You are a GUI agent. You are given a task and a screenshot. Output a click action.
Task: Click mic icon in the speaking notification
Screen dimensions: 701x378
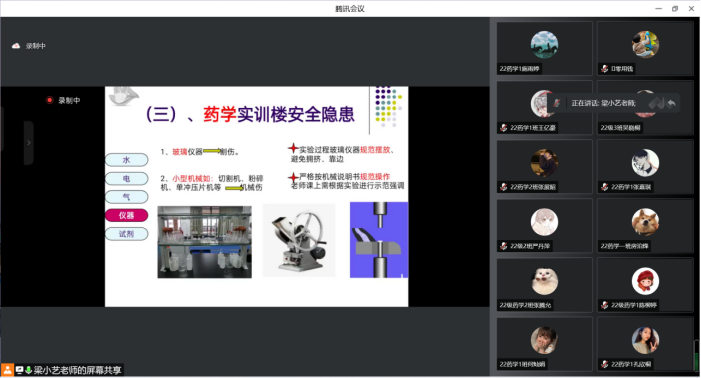pyautogui.click(x=557, y=103)
